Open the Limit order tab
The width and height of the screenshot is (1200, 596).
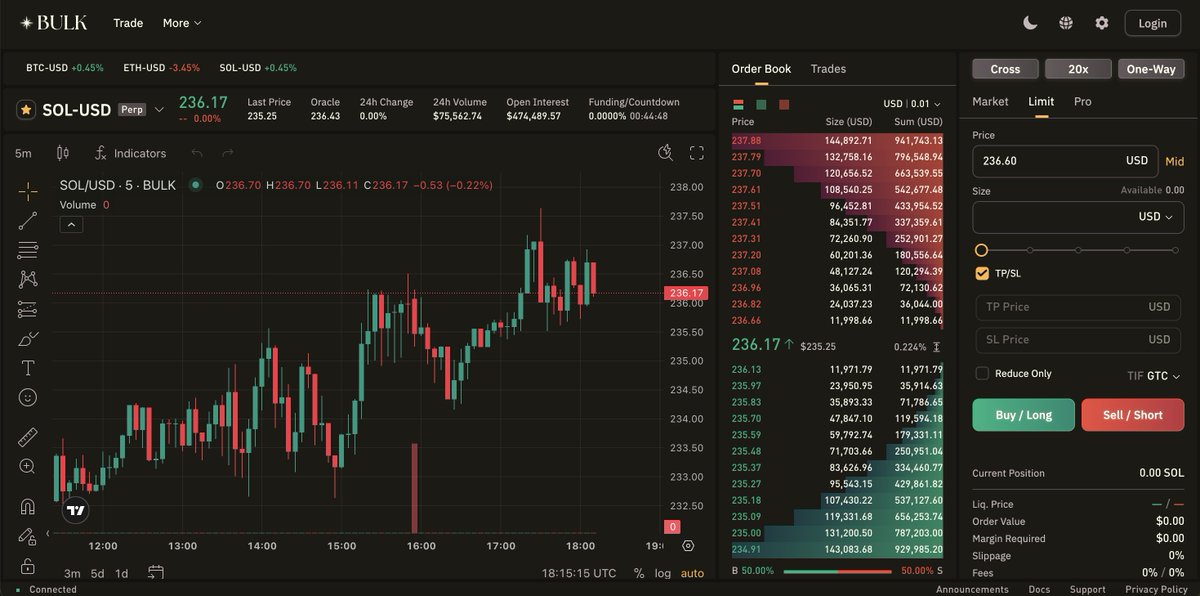tap(1041, 101)
